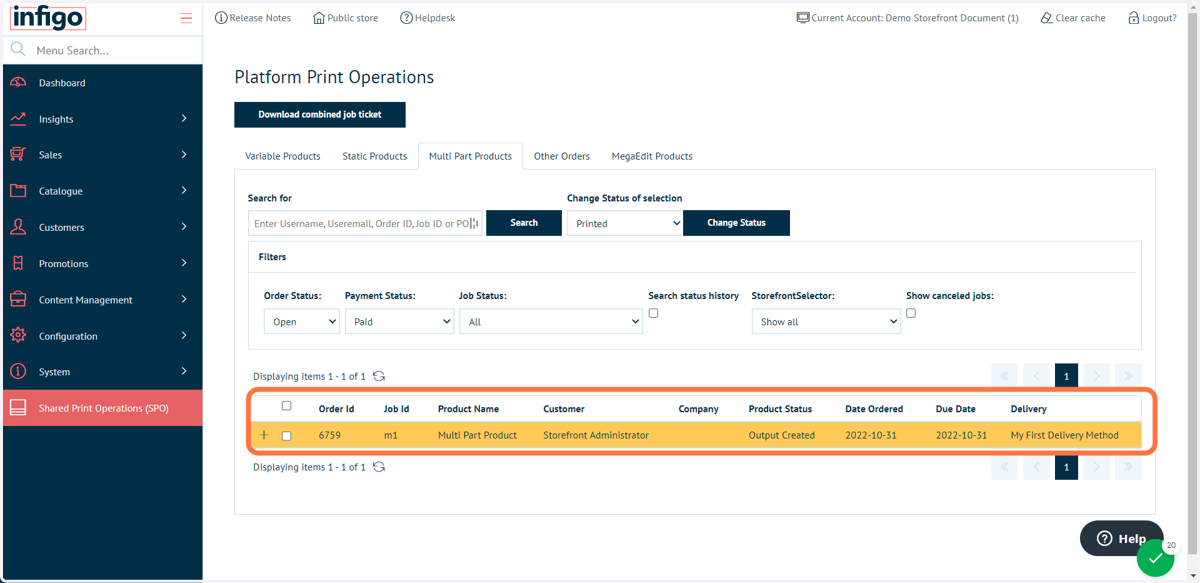Screen dimensions: 1200x583
Task: Expand the Insights submenu arrow
Action: tap(184, 119)
